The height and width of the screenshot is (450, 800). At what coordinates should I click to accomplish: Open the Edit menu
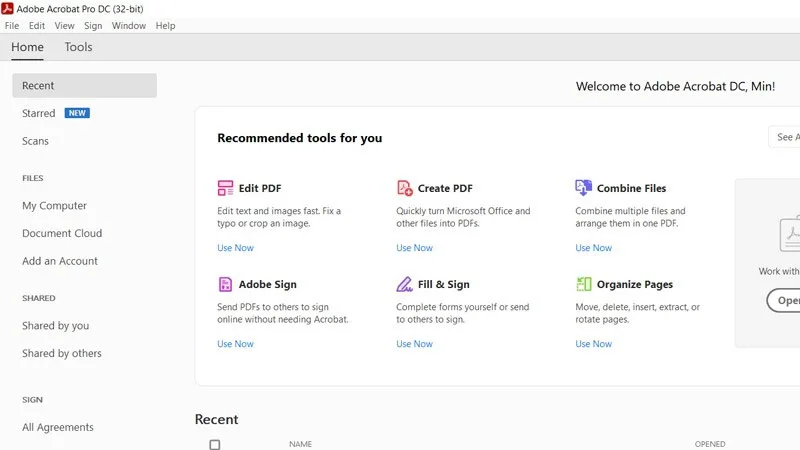(x=37, y=26)
